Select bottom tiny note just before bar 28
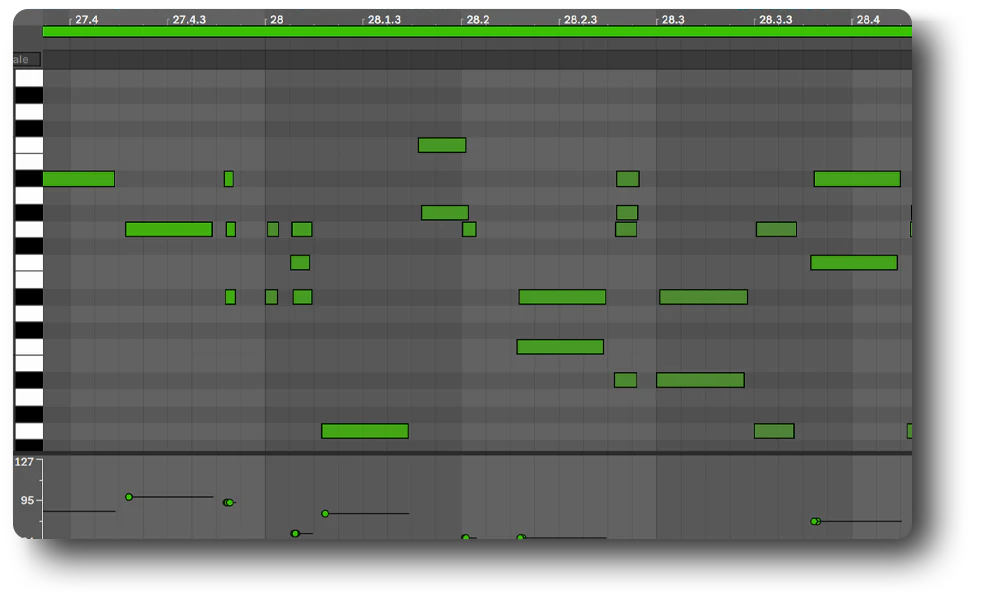The width and height of the screenshot is (989, 602). click(x=230, y=297)
